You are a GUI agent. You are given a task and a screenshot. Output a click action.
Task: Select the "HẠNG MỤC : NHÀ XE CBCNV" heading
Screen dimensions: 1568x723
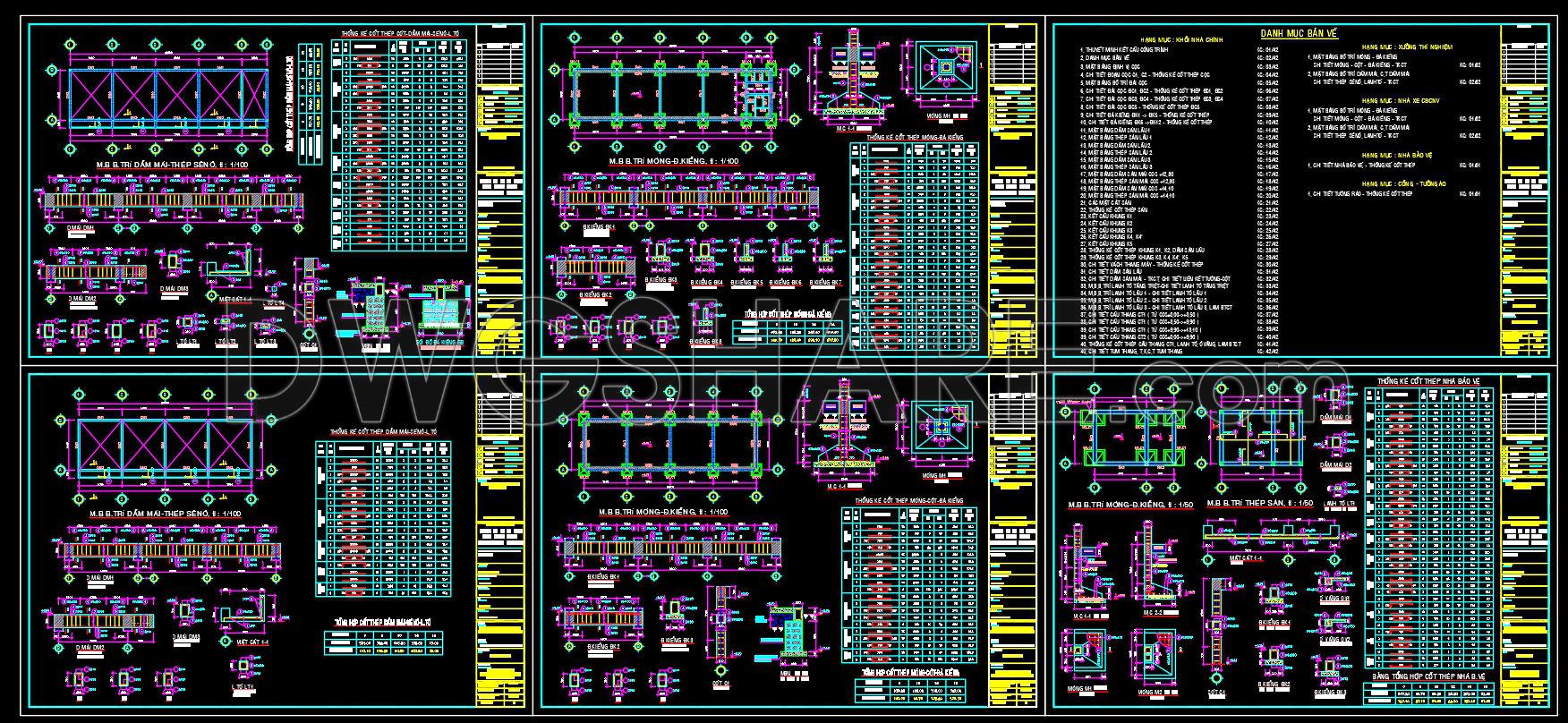[1400, 101]
